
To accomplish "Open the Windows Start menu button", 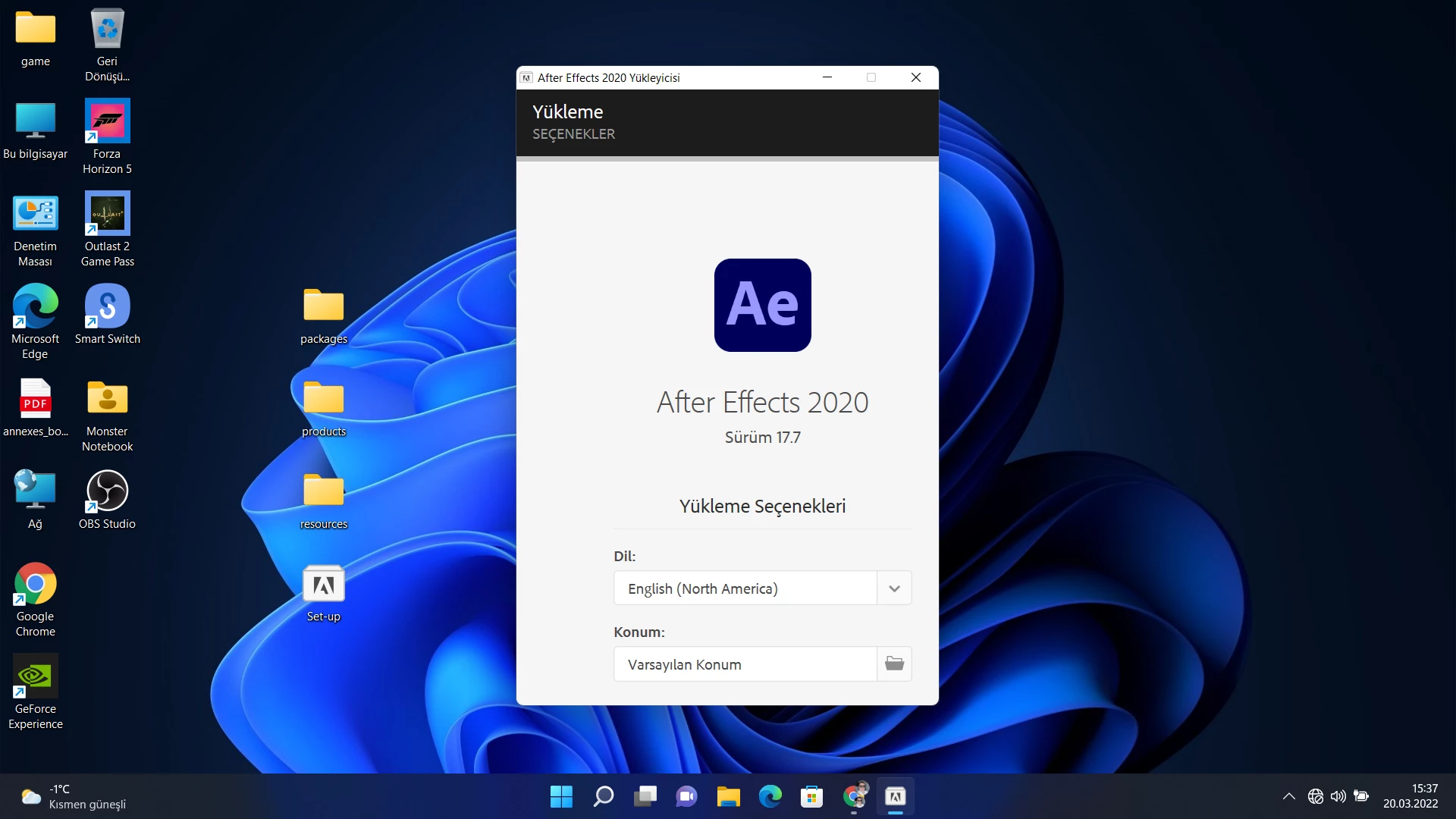I will coord(561,796).
